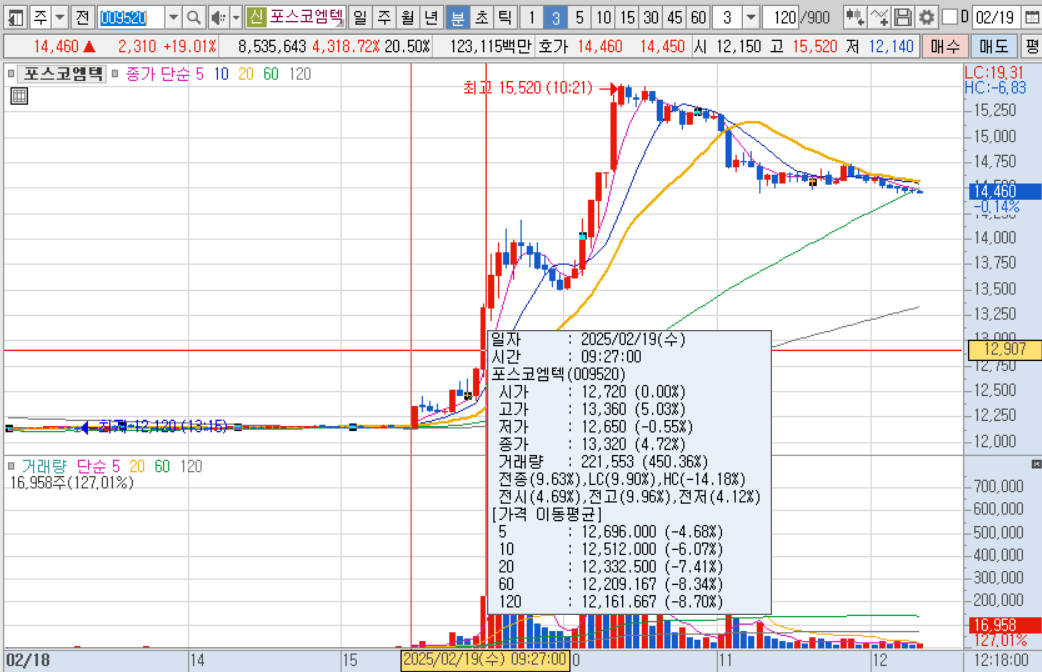Click the stock code field 009520
The height and width of the screenshot is (672, 1042).
pos(132,17)
